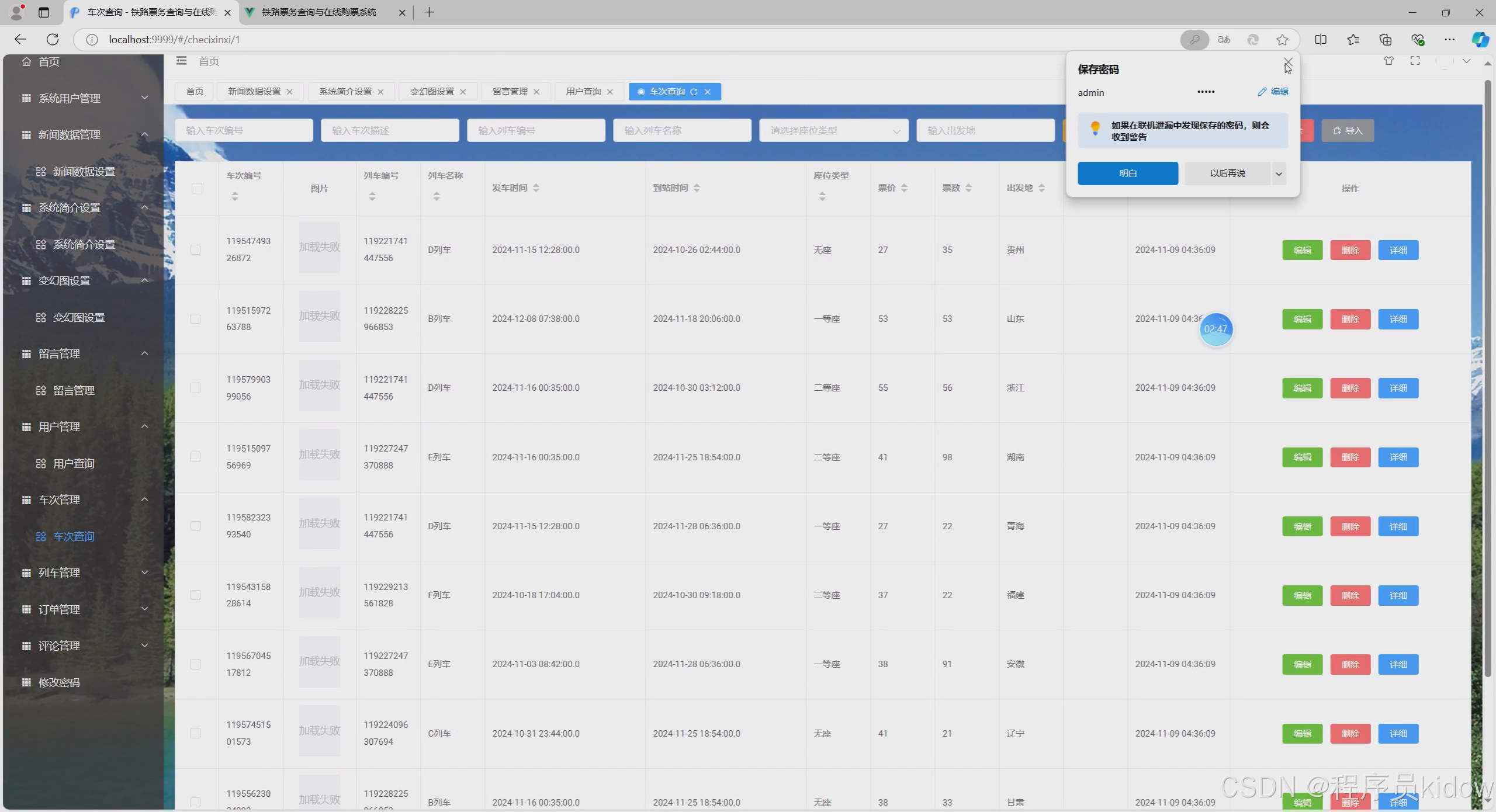
Task: Click 编辑 for the 贵州 row
Action: (1303, 250)
